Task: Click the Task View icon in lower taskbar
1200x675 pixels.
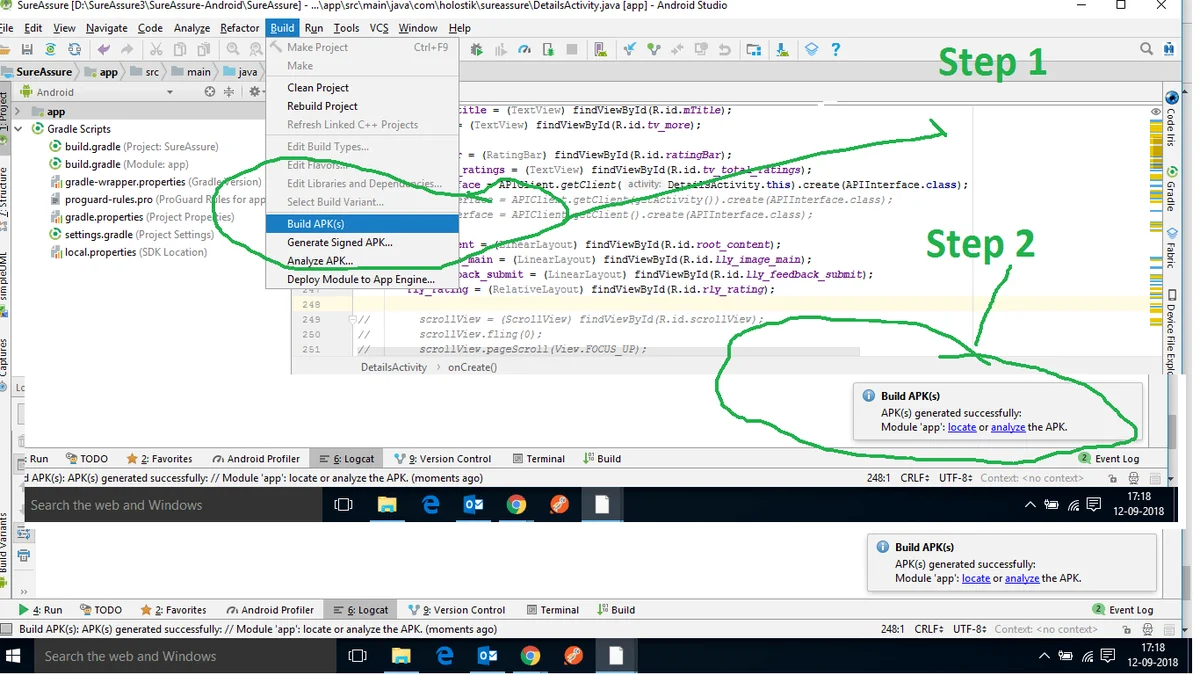Action: point(357,656)
